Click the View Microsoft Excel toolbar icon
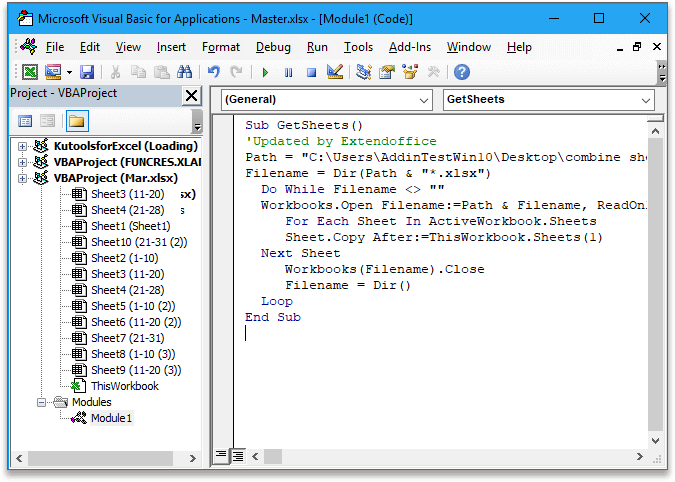675x482 pixels. 30,72
